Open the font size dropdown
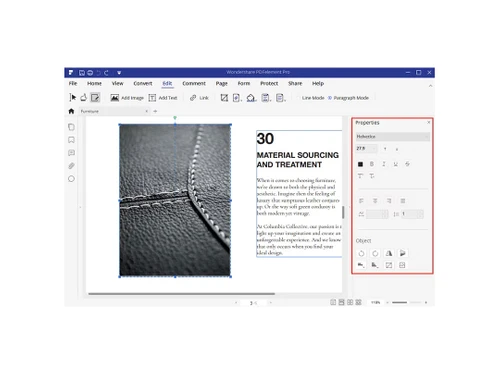Image resolution: width=500 pixels, height=375 pixels. coord(366,148)
